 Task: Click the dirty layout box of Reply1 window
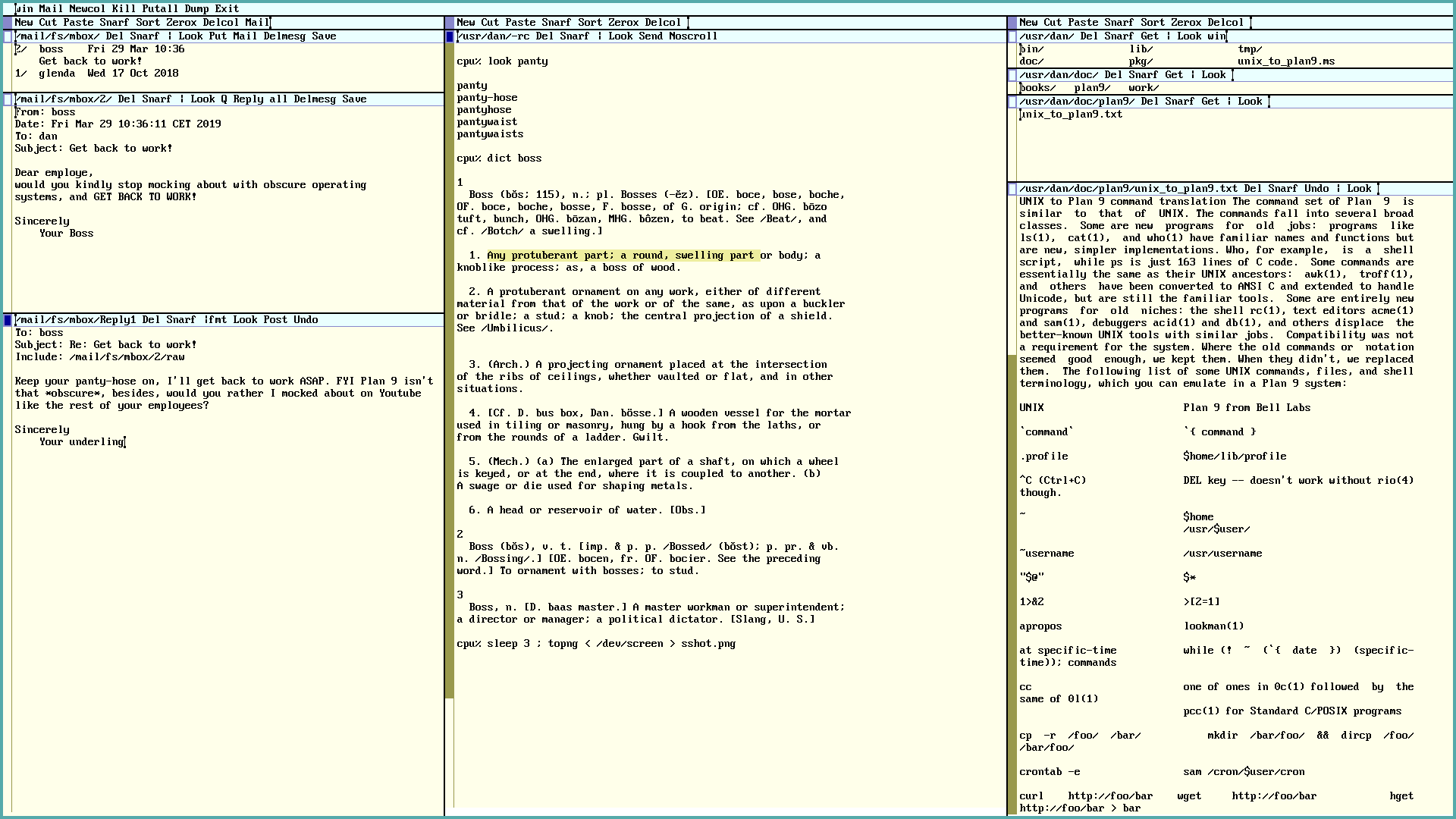8,320
